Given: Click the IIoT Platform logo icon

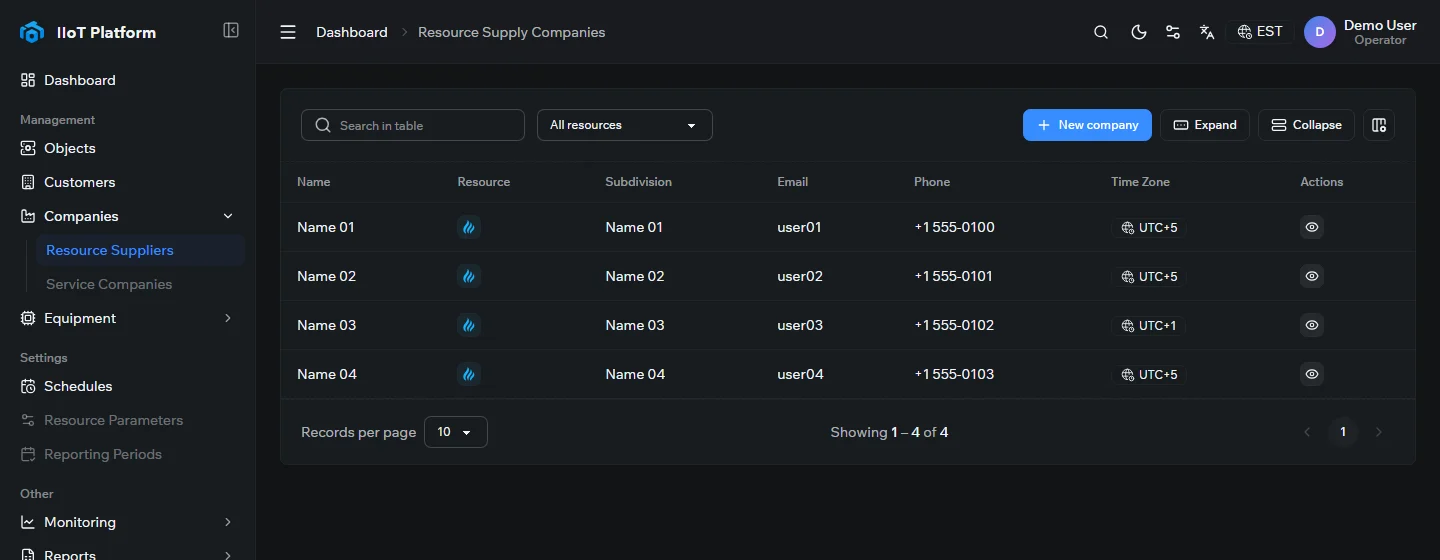Looking at the screenshot, I should coord(32,32).
